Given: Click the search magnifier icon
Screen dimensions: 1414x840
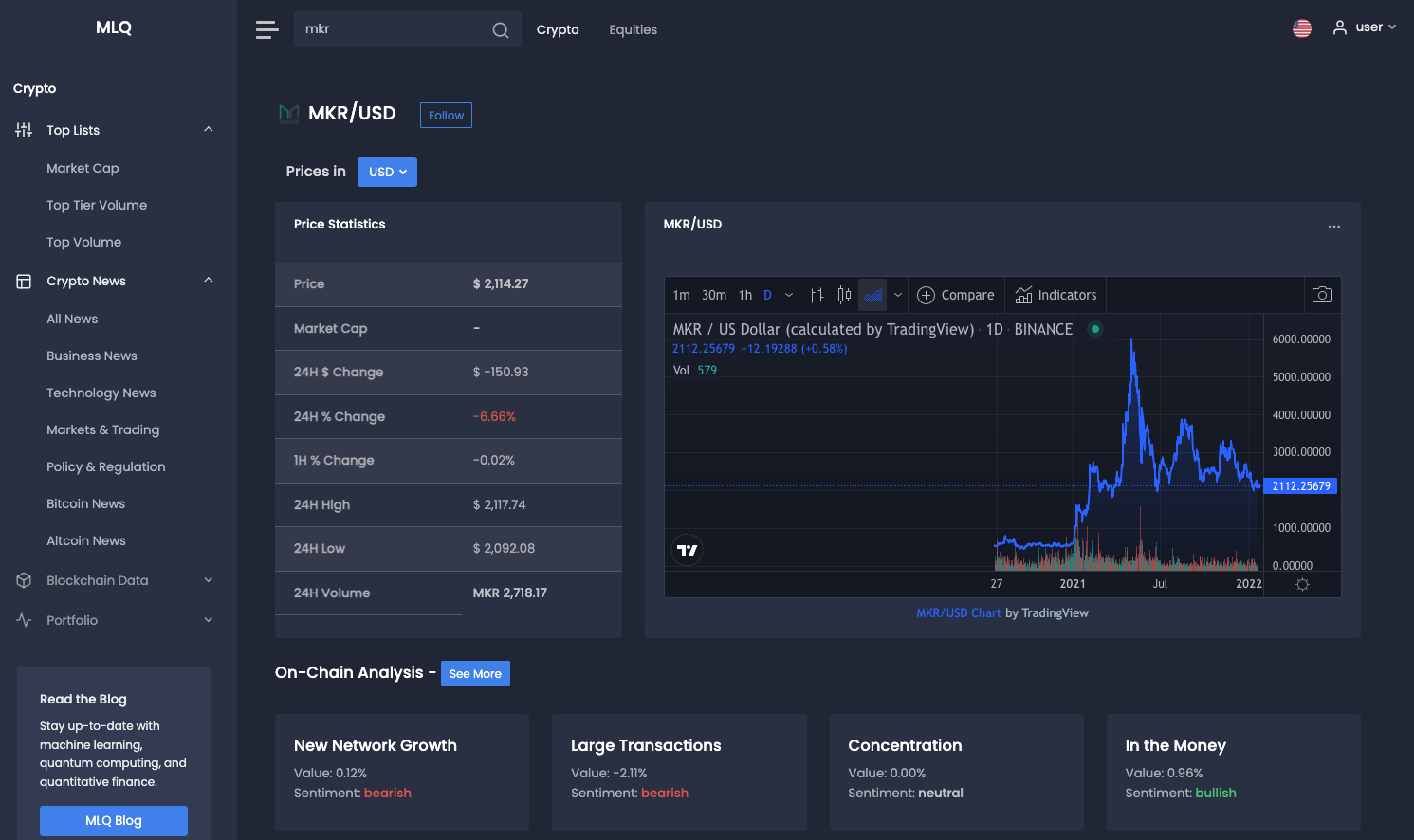Looking at the screenshot, I should [501, 30].
